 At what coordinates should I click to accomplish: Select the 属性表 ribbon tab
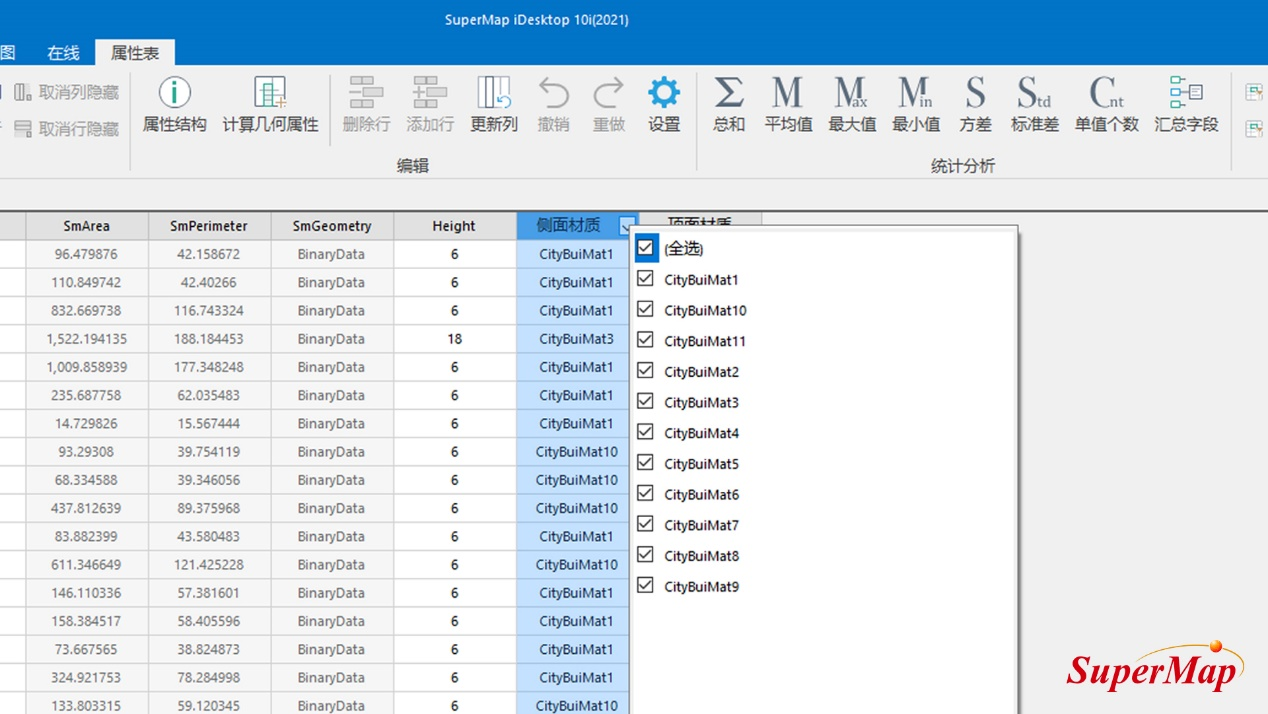[135, 53]
